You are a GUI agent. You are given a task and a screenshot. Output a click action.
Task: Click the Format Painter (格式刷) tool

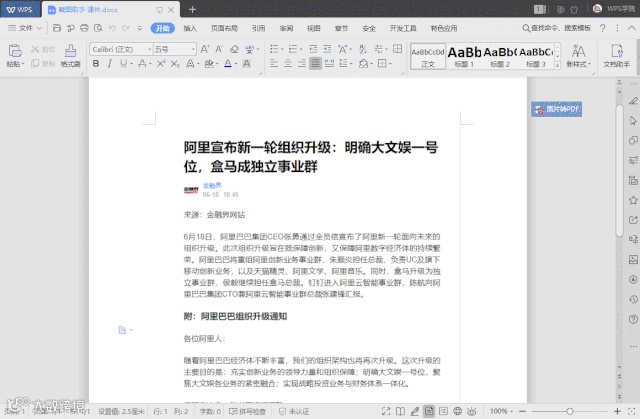pyautogui.click(x=70, y=55)
